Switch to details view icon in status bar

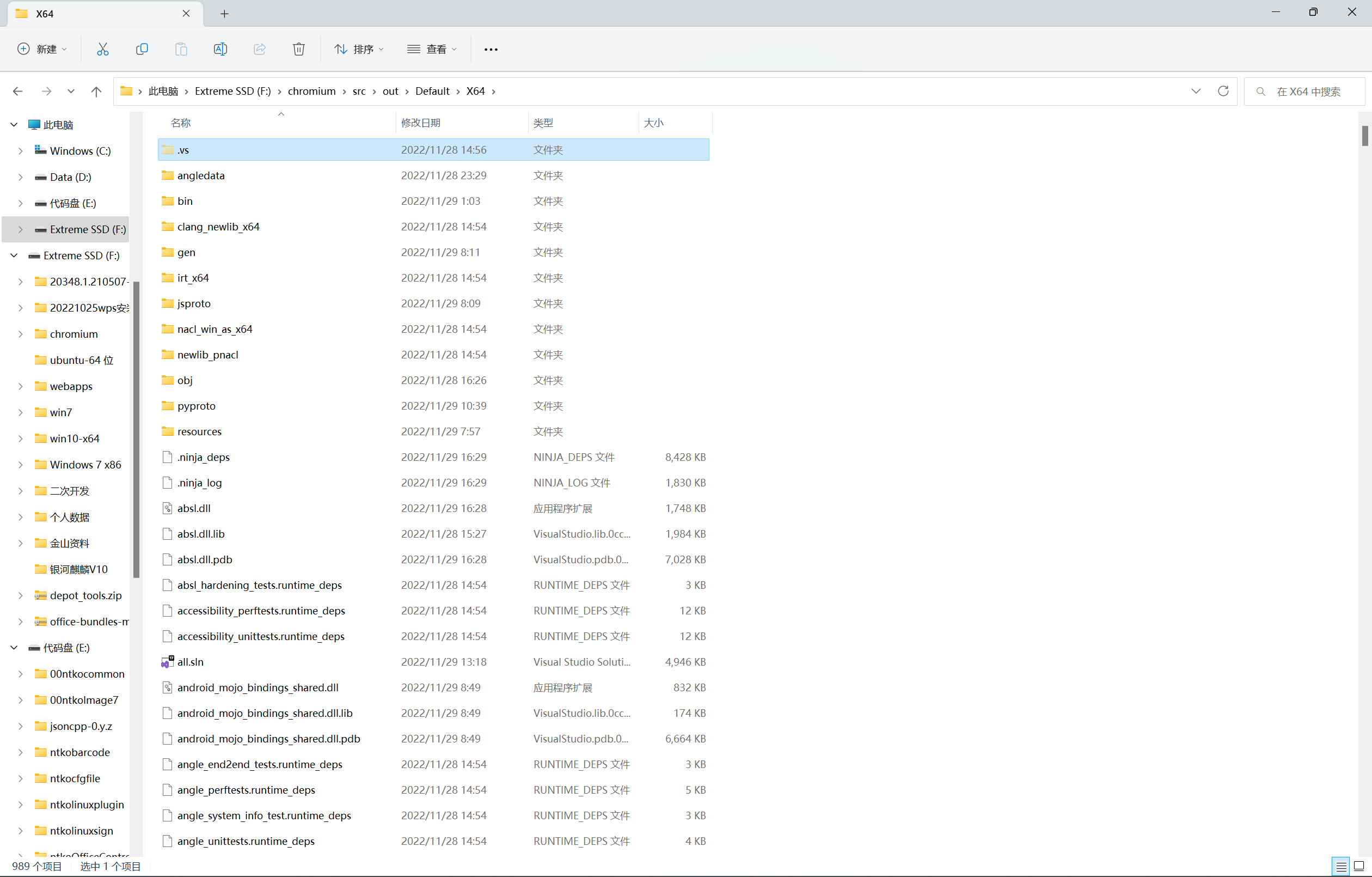tap(1340, 866)
